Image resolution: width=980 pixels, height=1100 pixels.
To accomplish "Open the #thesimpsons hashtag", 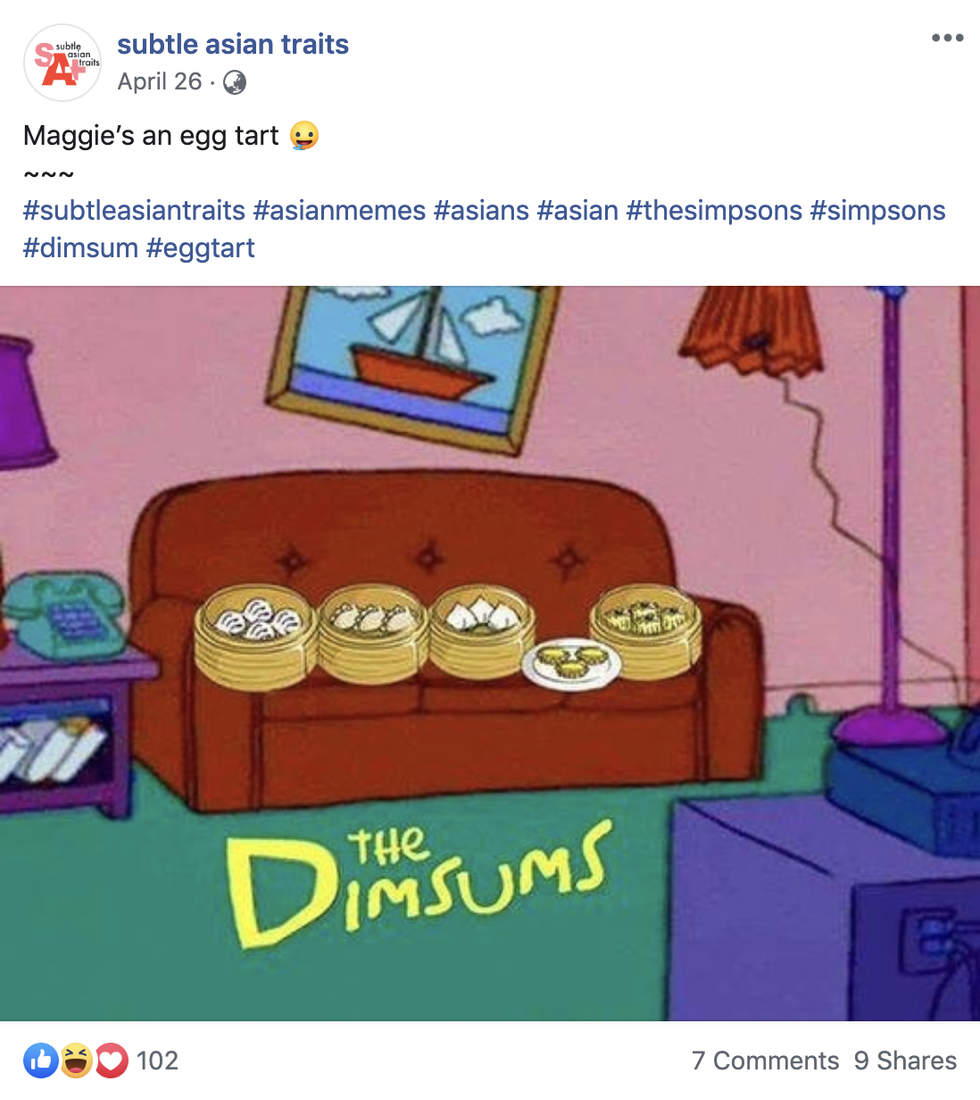I will 714,210.
